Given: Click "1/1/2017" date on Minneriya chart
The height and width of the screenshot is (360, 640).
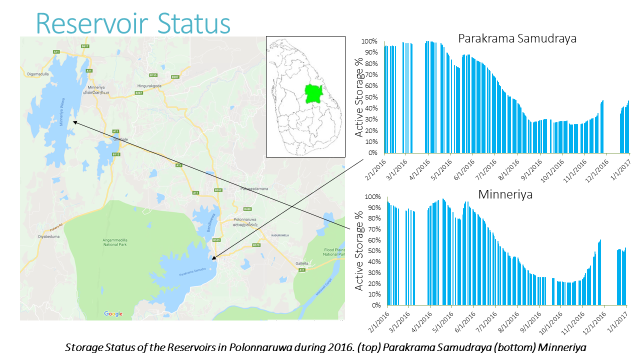Looking at the screenshot, I should 618,322.
